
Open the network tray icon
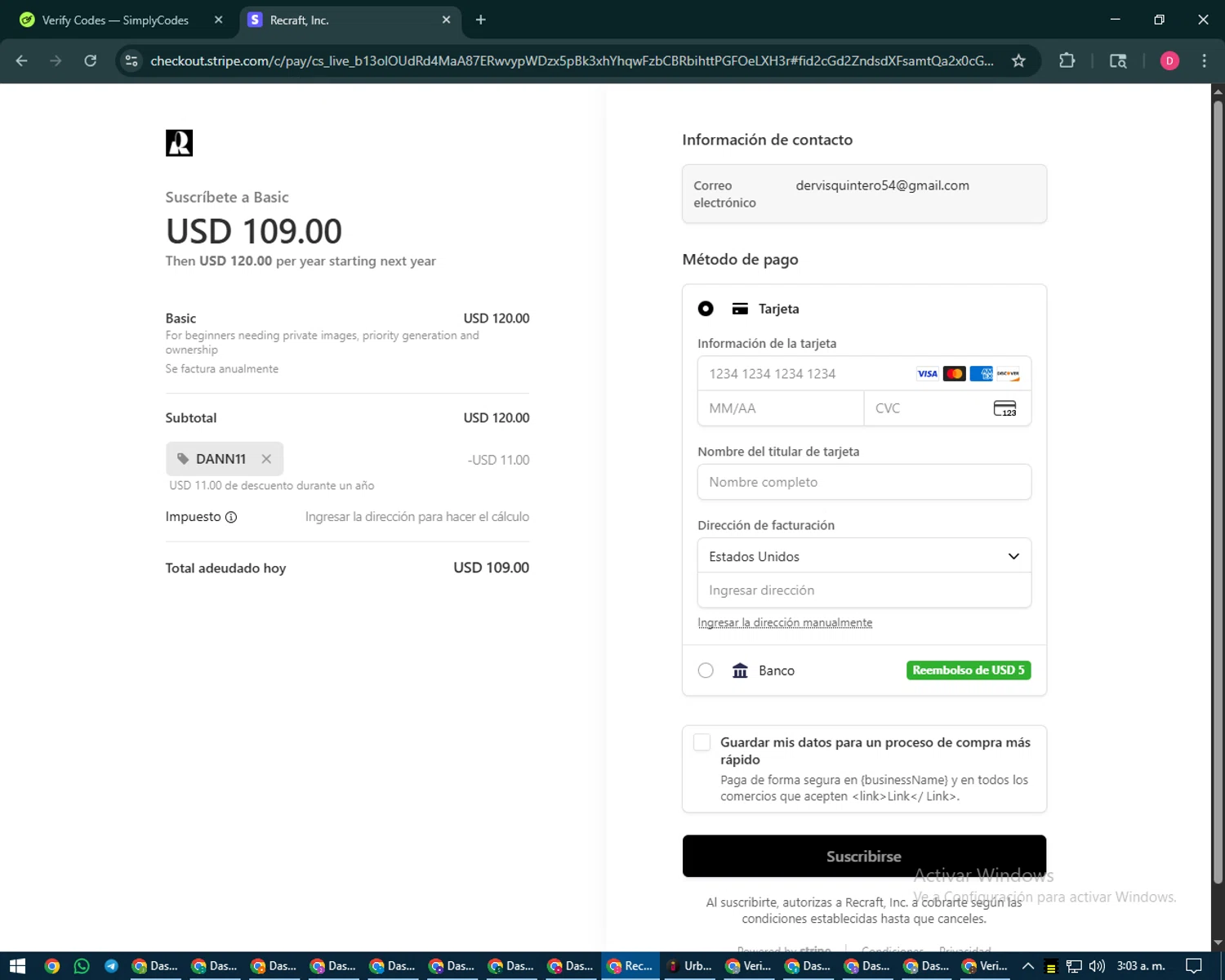[1074, 966]
